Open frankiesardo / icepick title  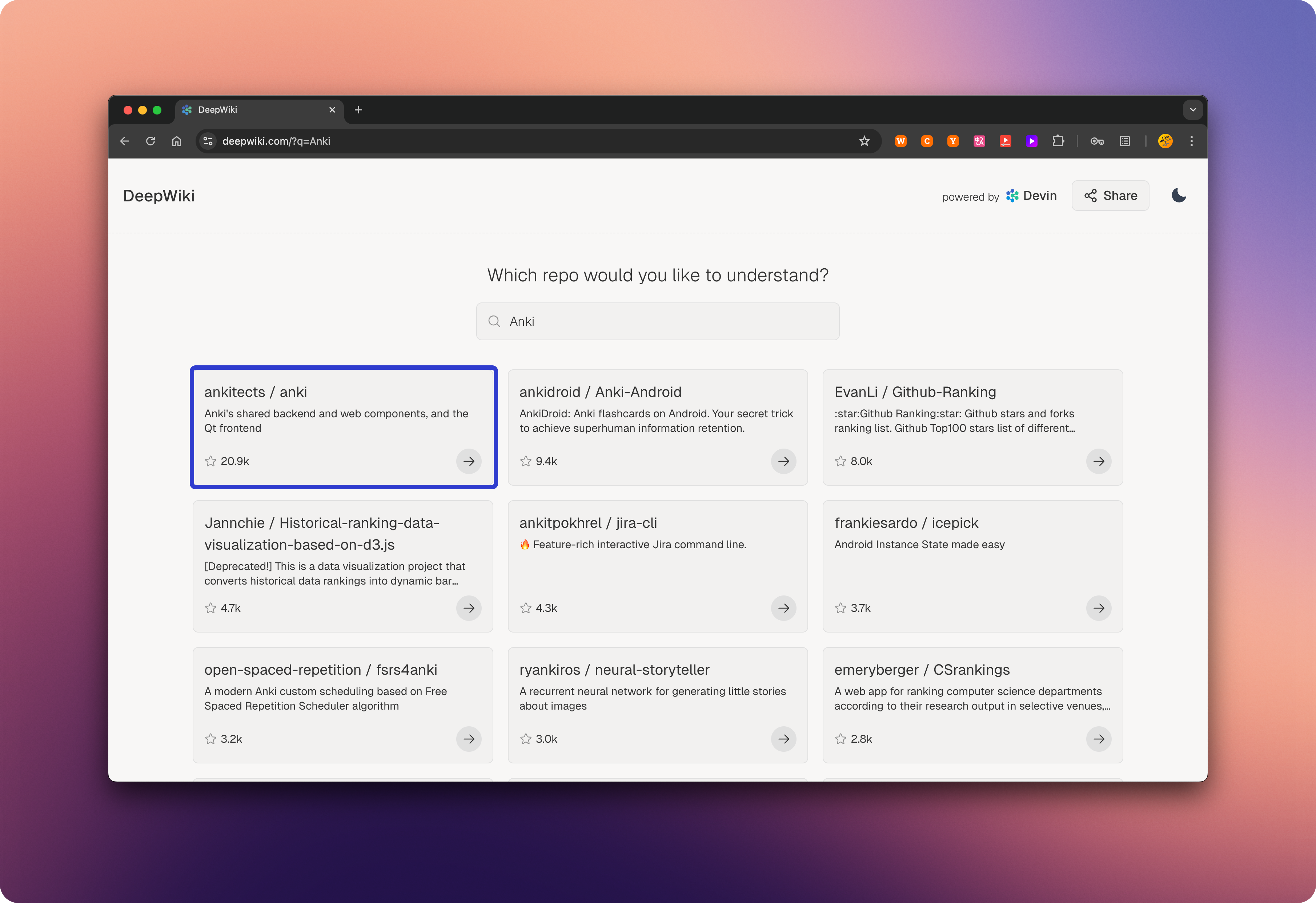point(906,522)
